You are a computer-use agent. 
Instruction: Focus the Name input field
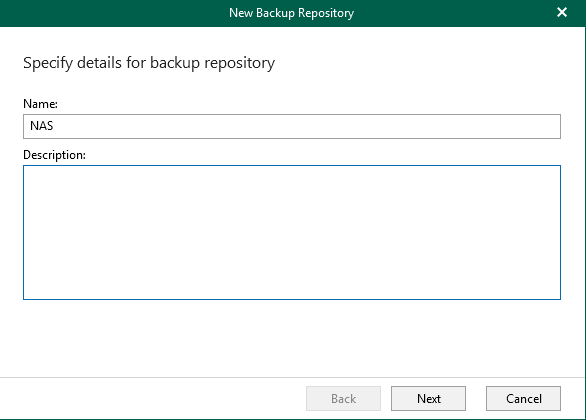click(292, 126)
